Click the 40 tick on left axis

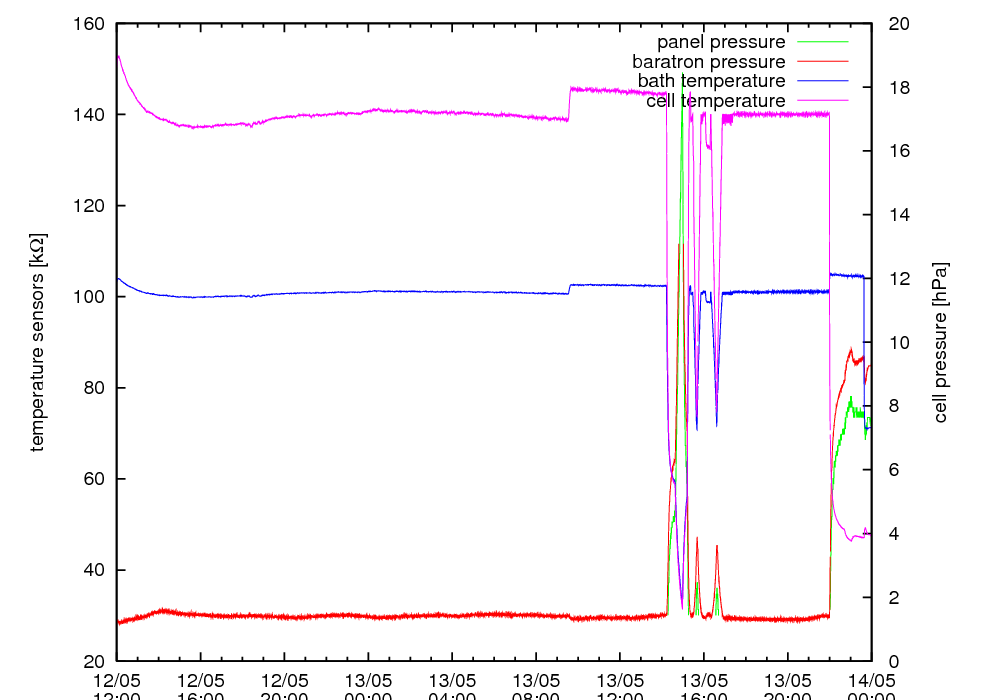pos(92,570)
